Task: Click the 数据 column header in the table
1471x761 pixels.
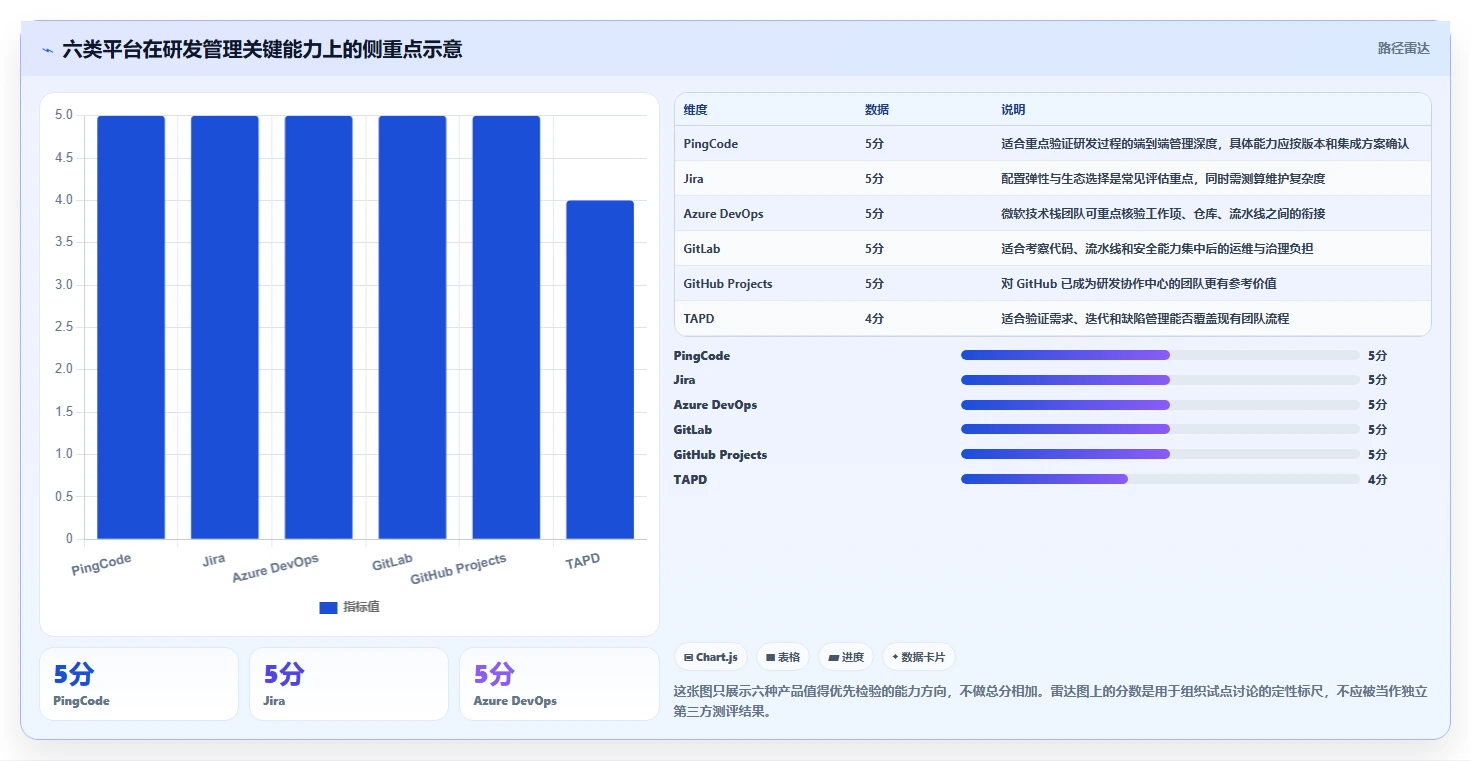Action: (877, 110)
